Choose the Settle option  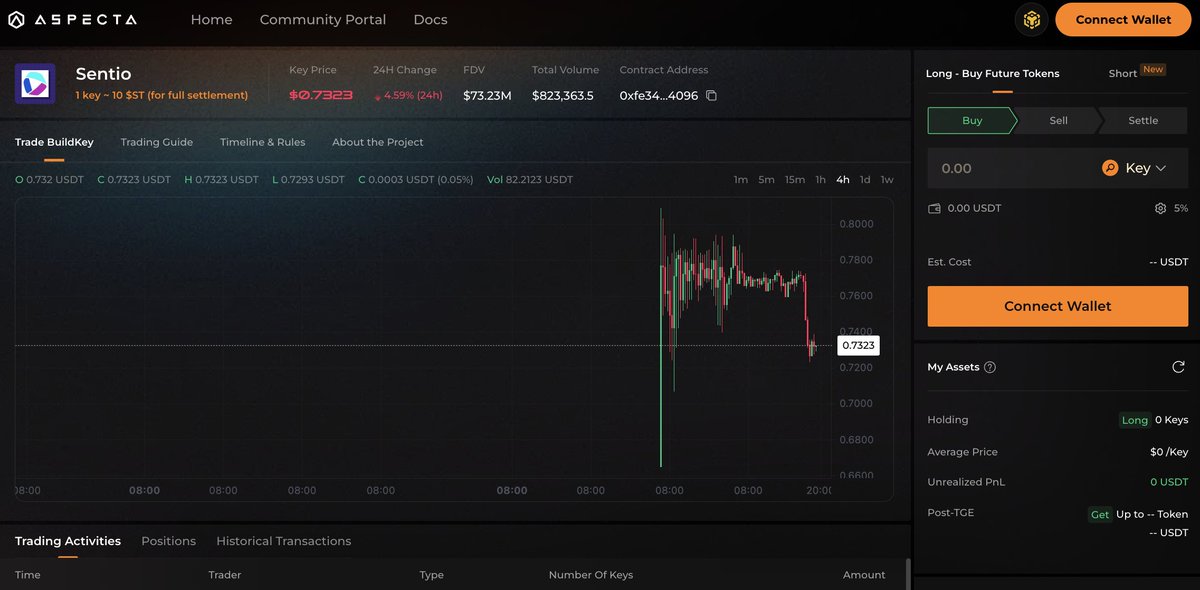pyautogui.click(x=1143, y=120)
